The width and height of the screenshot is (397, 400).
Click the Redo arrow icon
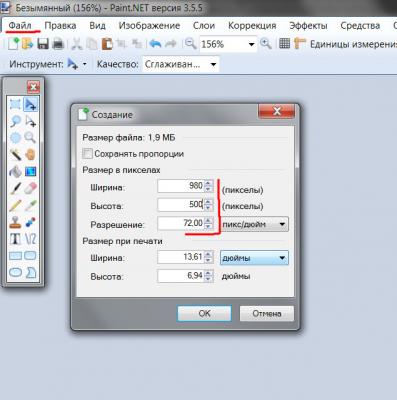pyautogui.click(x=171, y=44)
